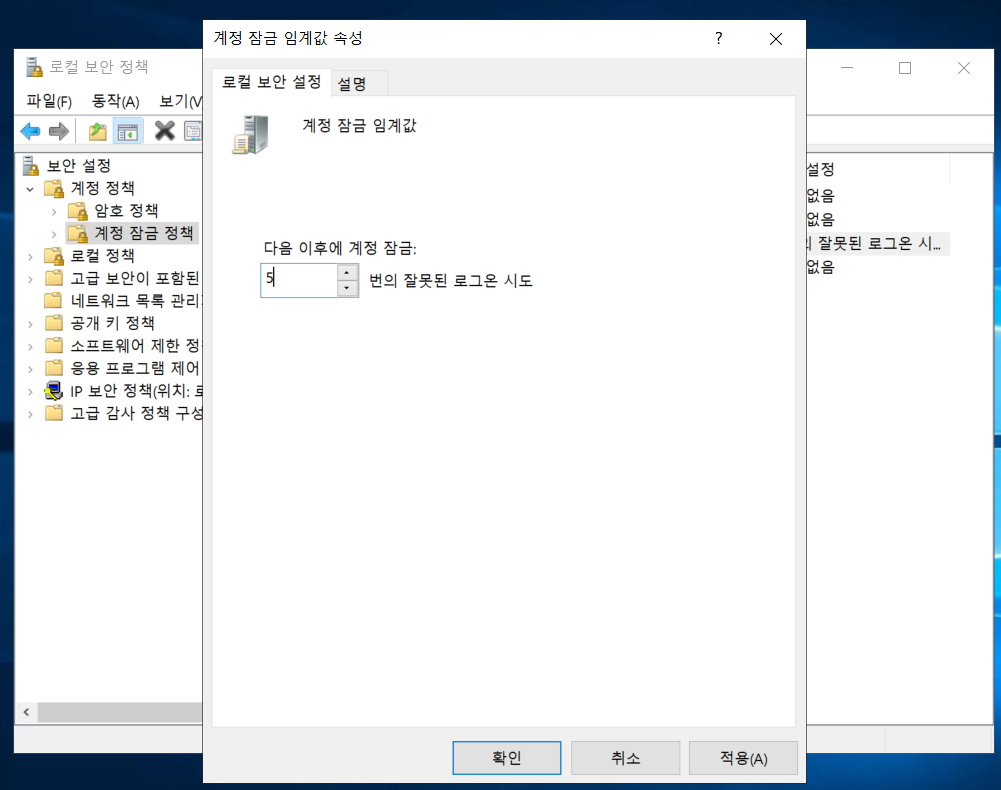1001x790 pixels.
Task: Click the IP 보안 정책 icon
Action: 54,391
